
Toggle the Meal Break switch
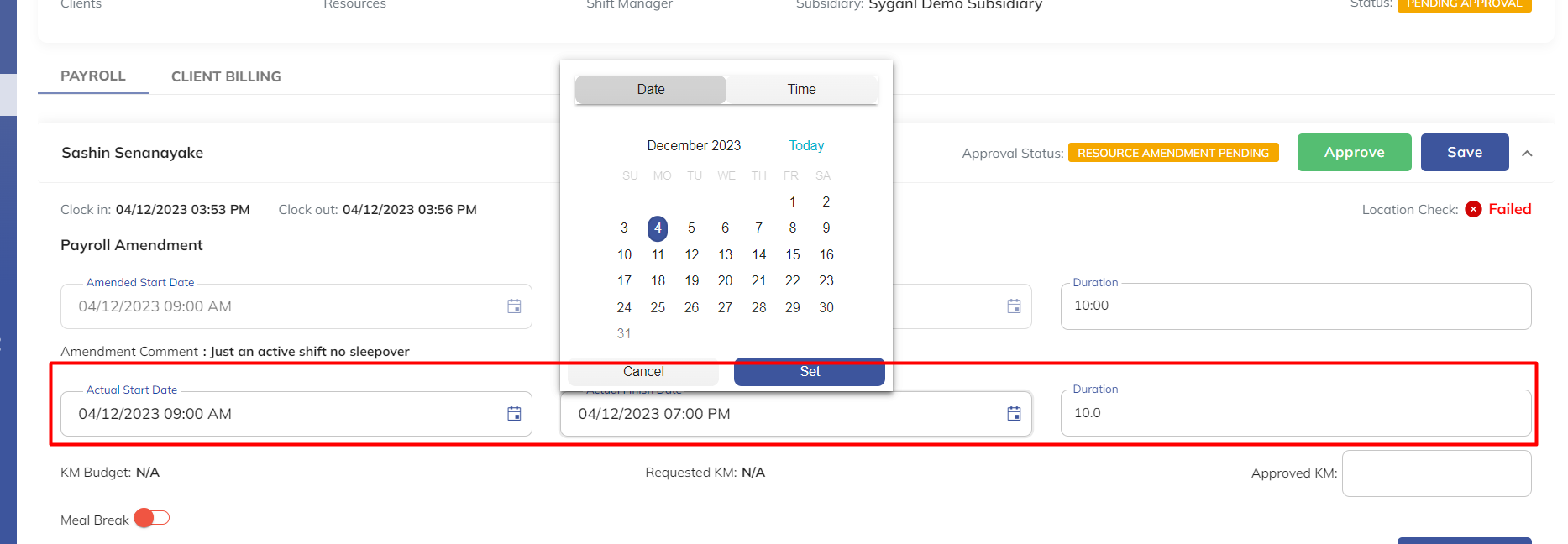coord(152,518)
